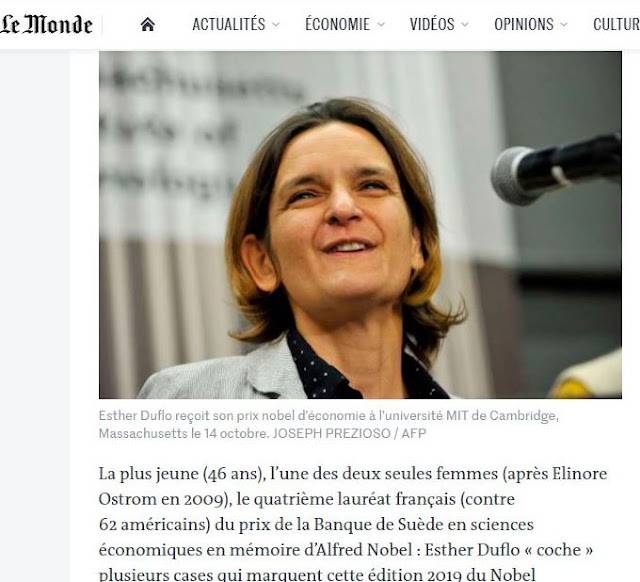Click the Le Monde logo
Screen dimensions: 640x582
[x=46, y=24]
